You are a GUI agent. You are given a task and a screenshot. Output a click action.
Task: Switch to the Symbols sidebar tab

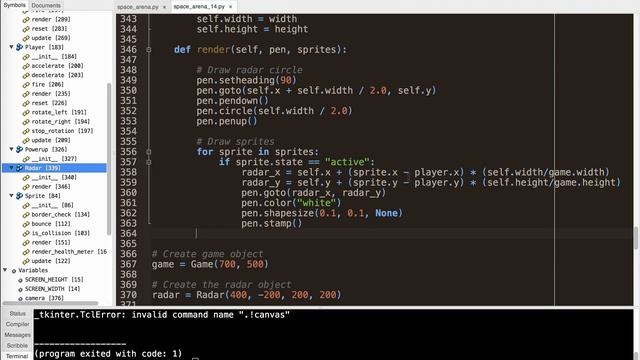[15, 5]
